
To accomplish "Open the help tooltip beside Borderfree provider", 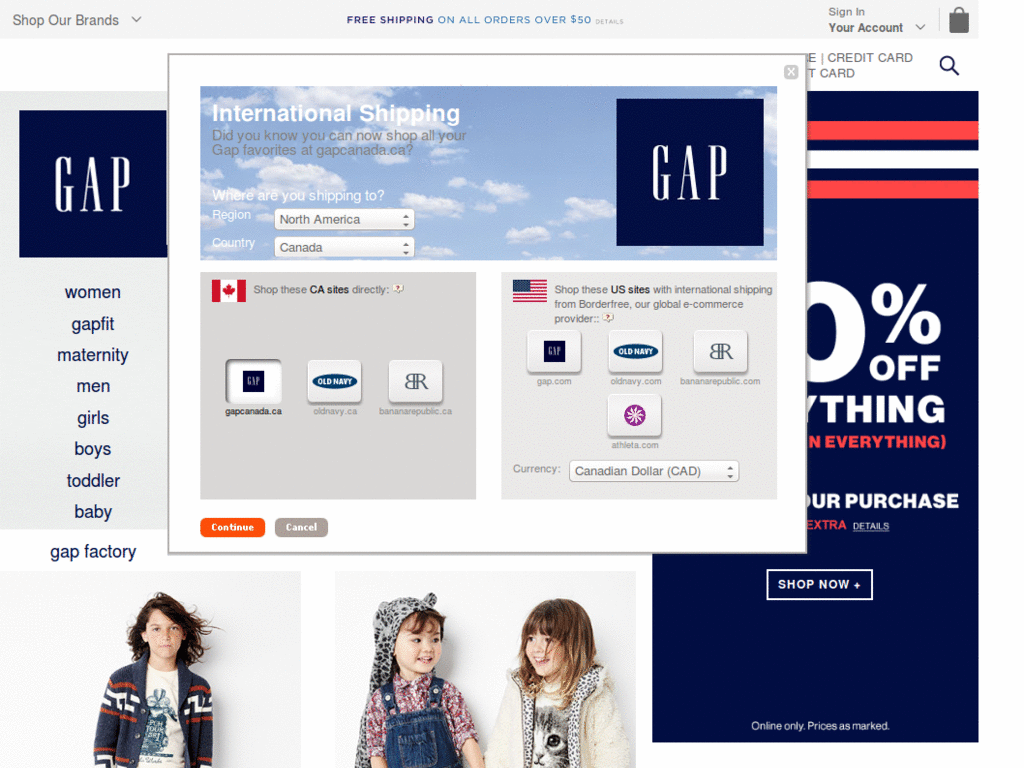I will [608, 318].
